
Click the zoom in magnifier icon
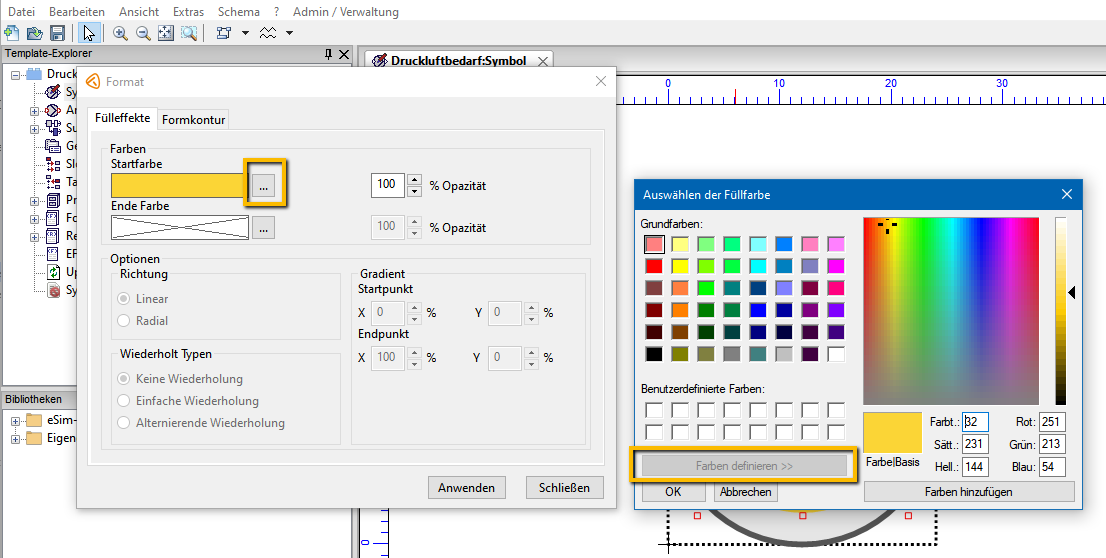click(x=120, y=33)
